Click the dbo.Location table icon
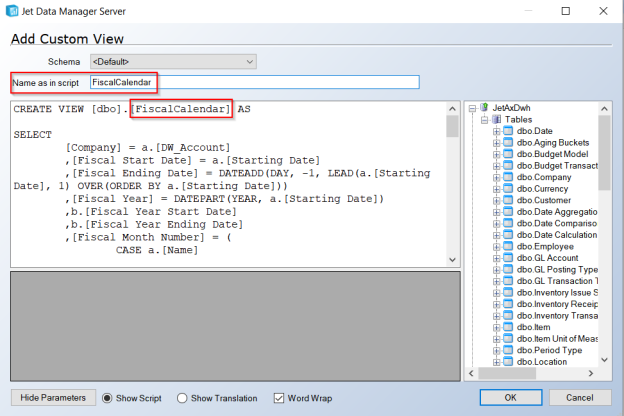Screen dimensions: 624x416 (x=508, y=362)
